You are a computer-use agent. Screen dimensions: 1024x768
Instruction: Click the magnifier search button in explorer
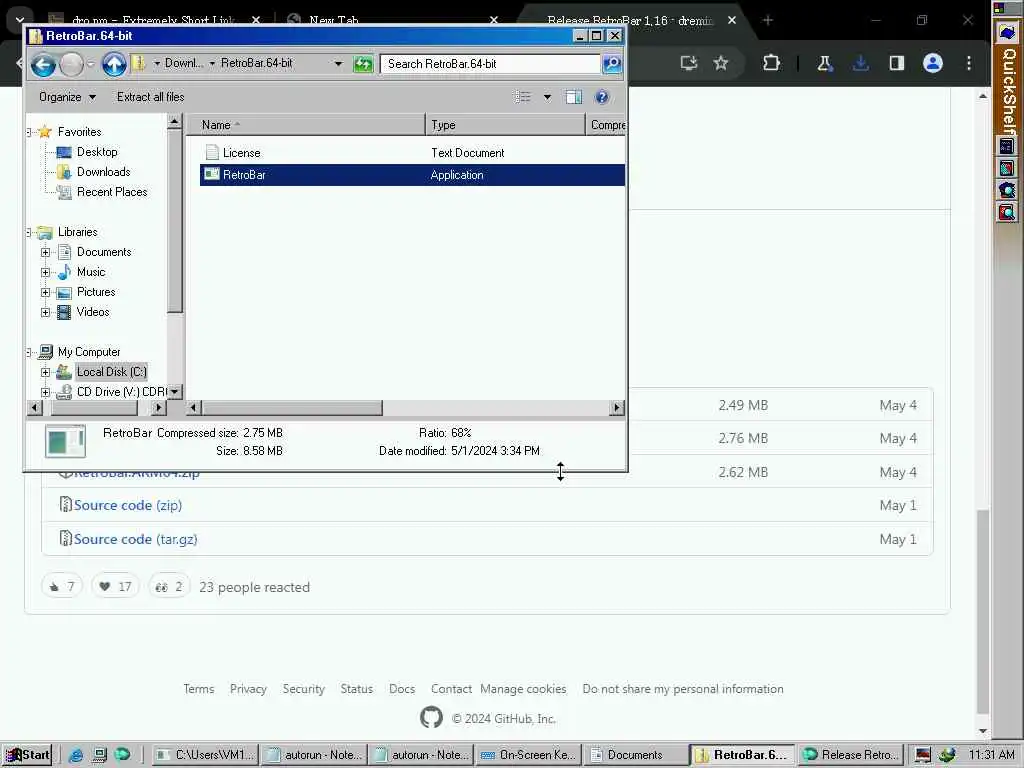pyautogui.click(x=612, y=64)
